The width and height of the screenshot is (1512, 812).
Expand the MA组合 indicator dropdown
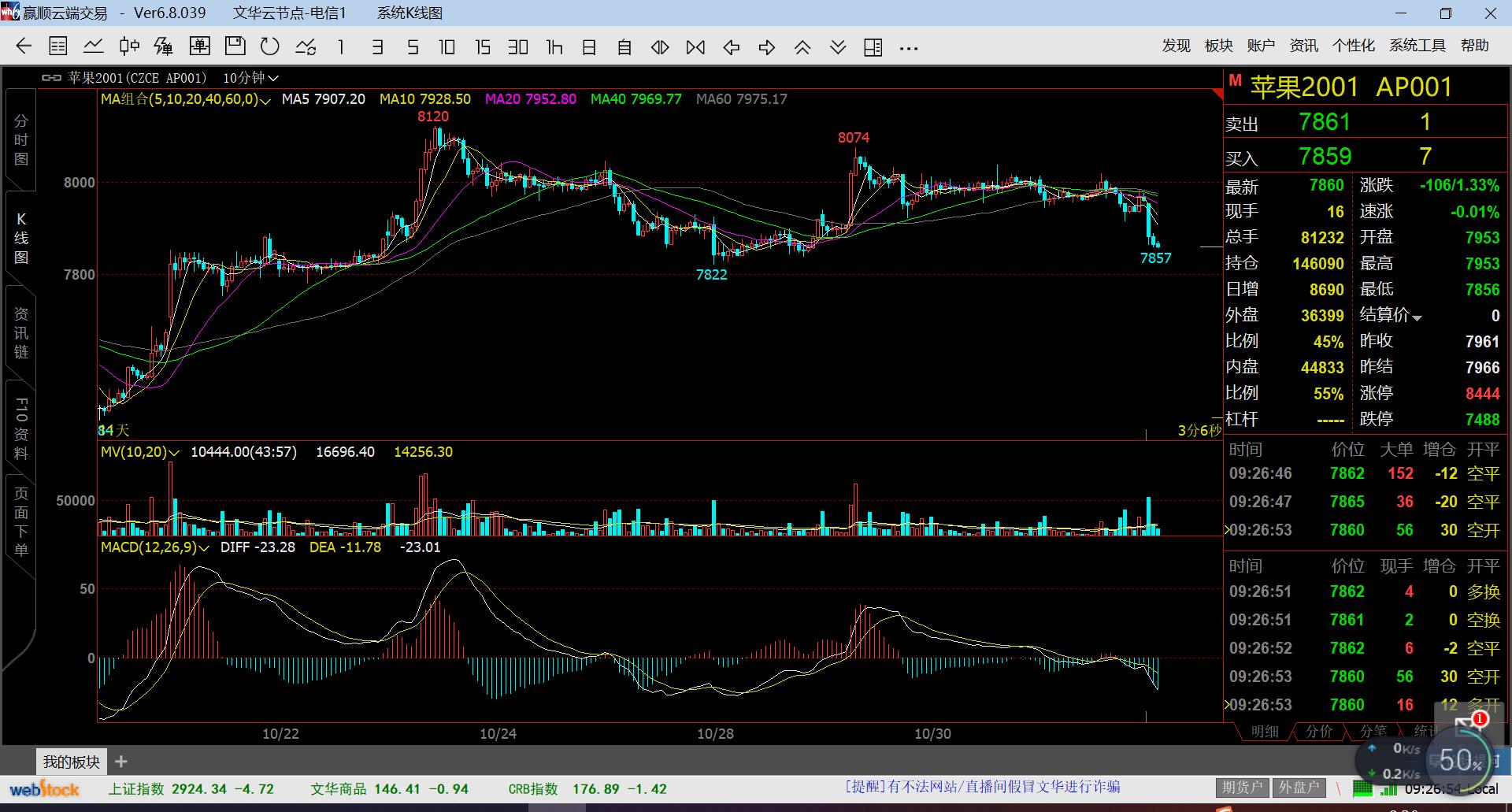pos(265,100)
